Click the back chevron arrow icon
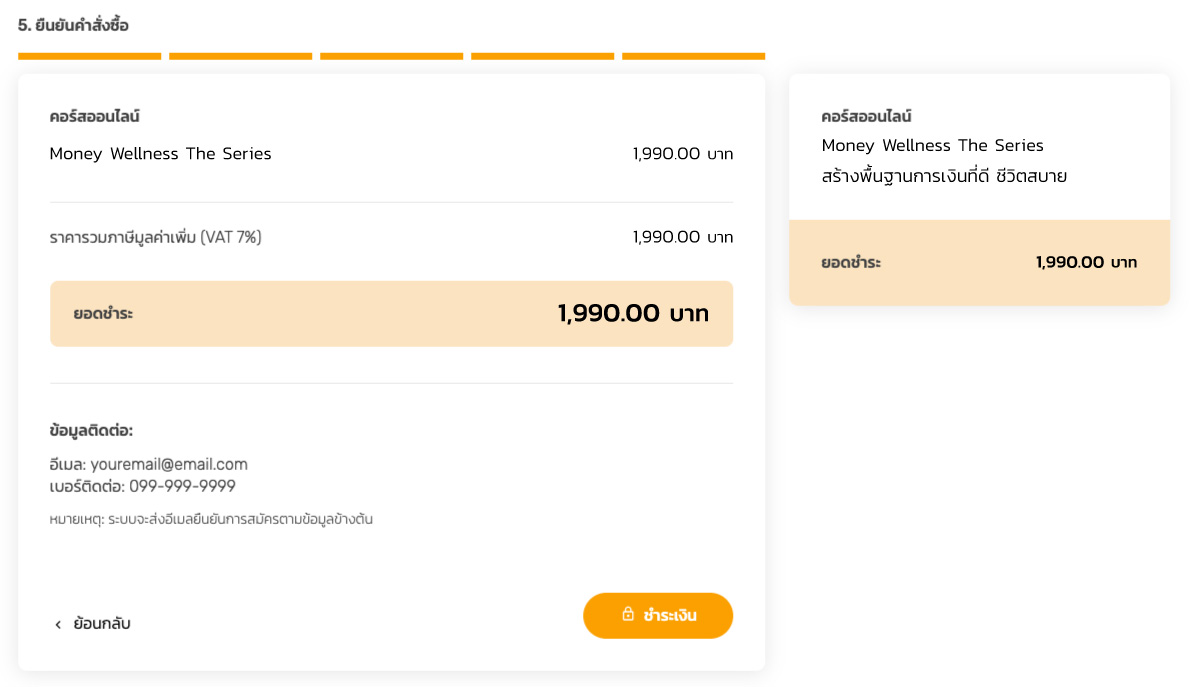 pos(58,624)
